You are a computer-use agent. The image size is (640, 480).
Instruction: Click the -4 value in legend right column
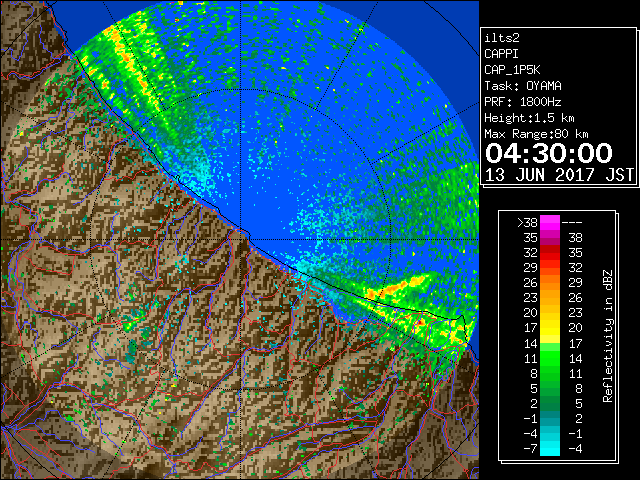575,449
